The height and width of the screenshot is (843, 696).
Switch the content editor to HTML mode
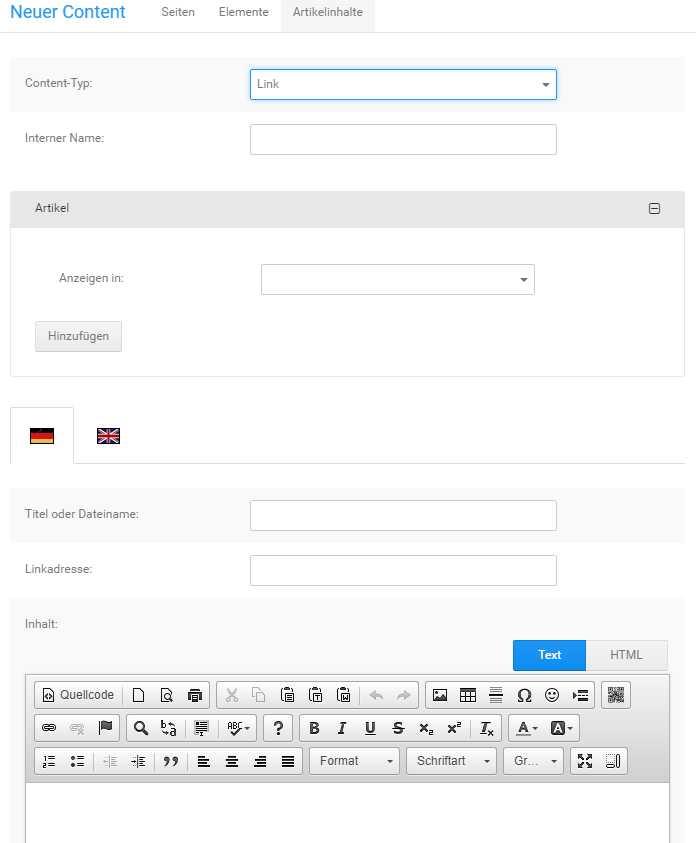[626, 655]
